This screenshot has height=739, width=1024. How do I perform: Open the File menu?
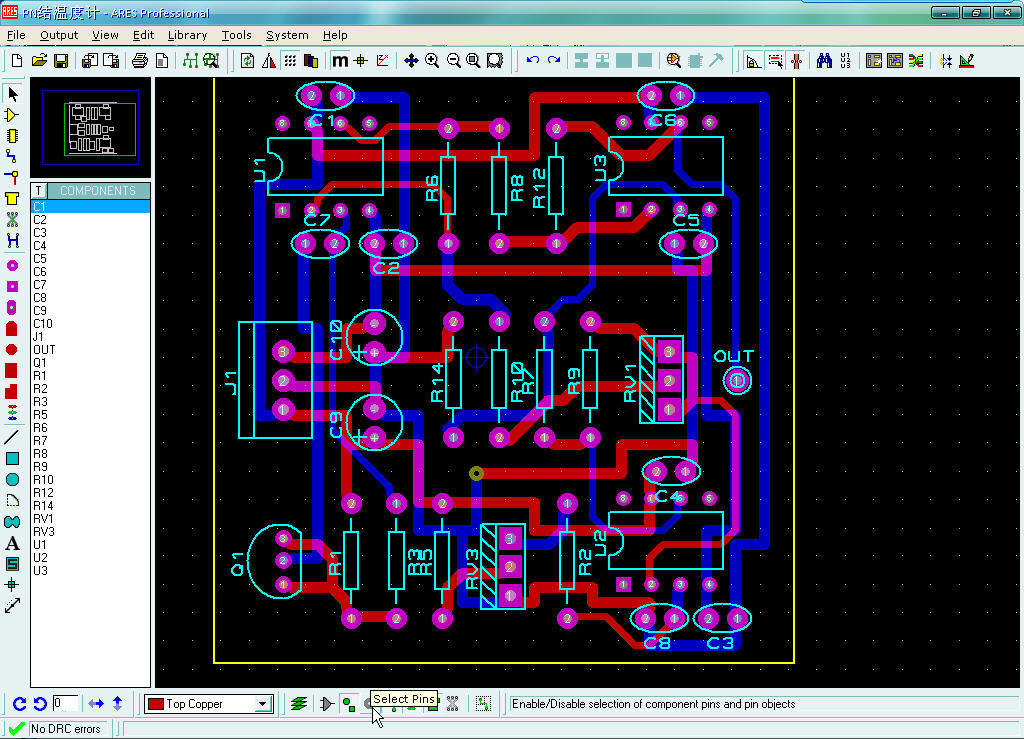tap(16, 35)
